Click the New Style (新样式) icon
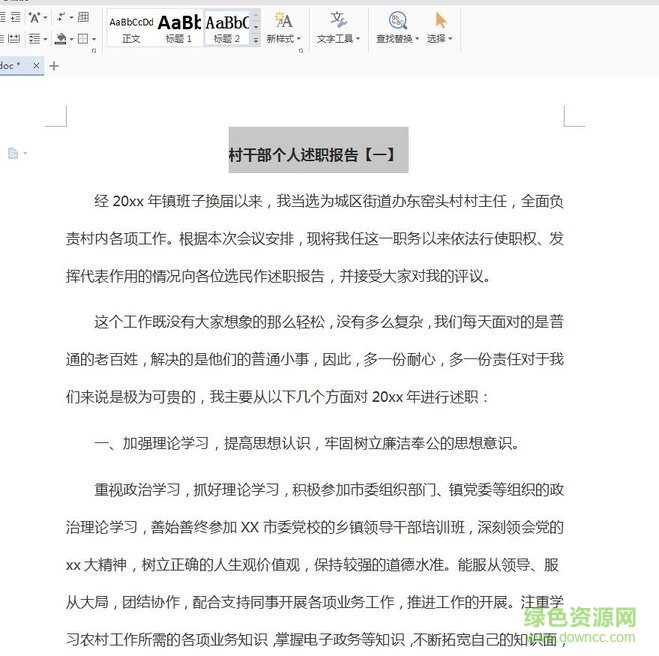 coord(283,20)
